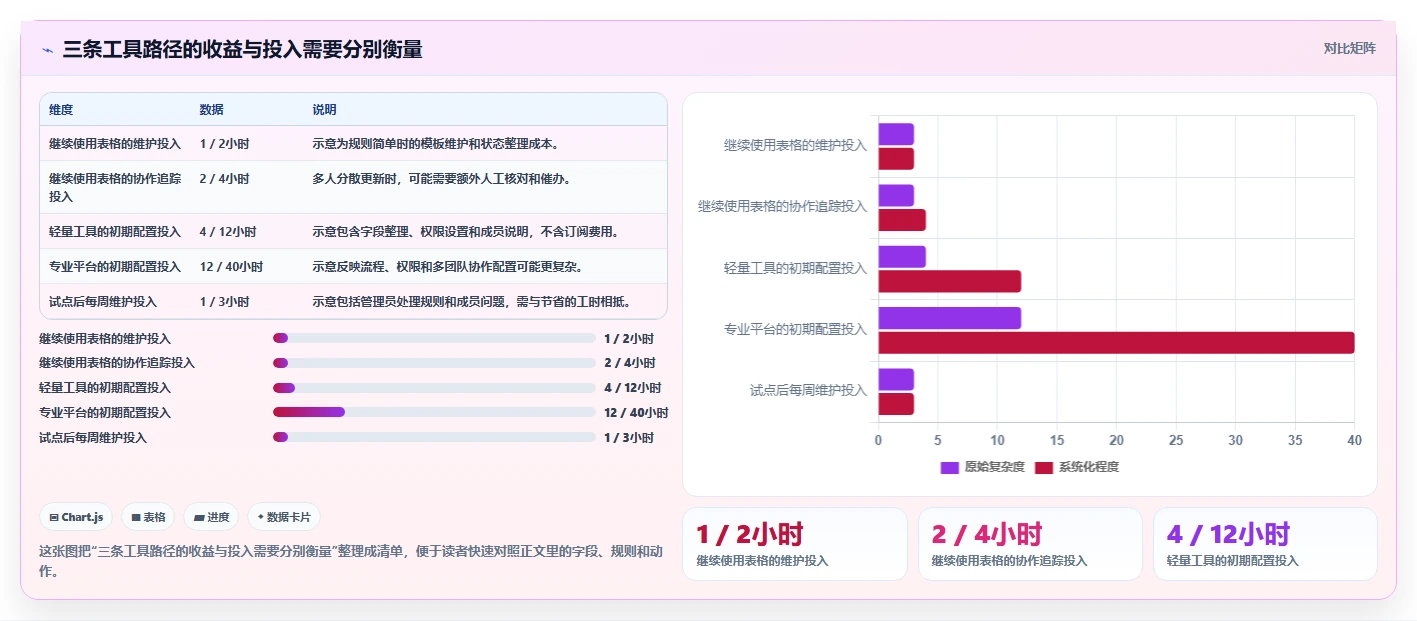Select the 数据卡片 chip
Image resolution: width=1417 pixels, height=621 pixels.
pos(284,517)
